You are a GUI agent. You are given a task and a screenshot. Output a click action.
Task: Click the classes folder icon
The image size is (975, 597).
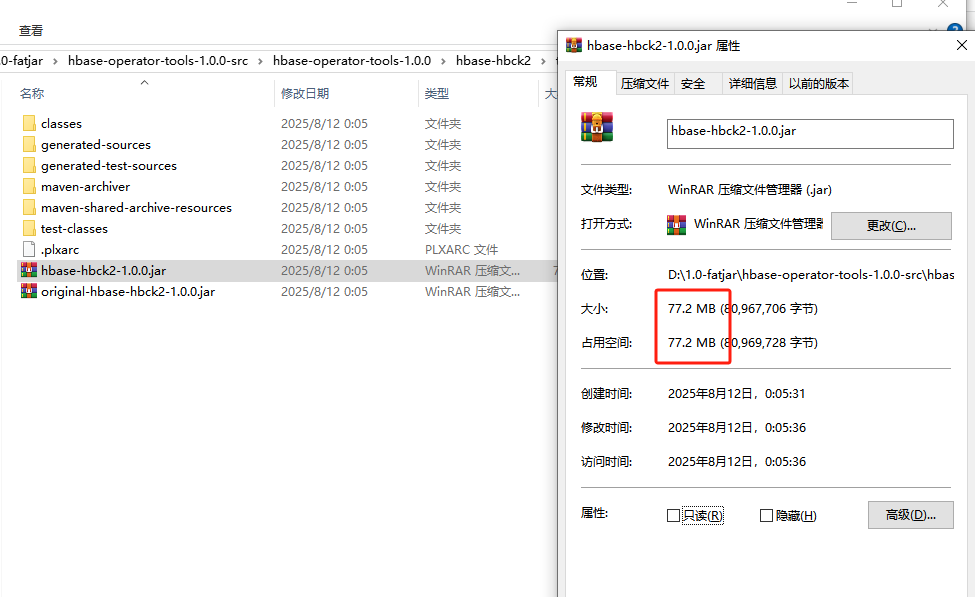pos(29,123)
